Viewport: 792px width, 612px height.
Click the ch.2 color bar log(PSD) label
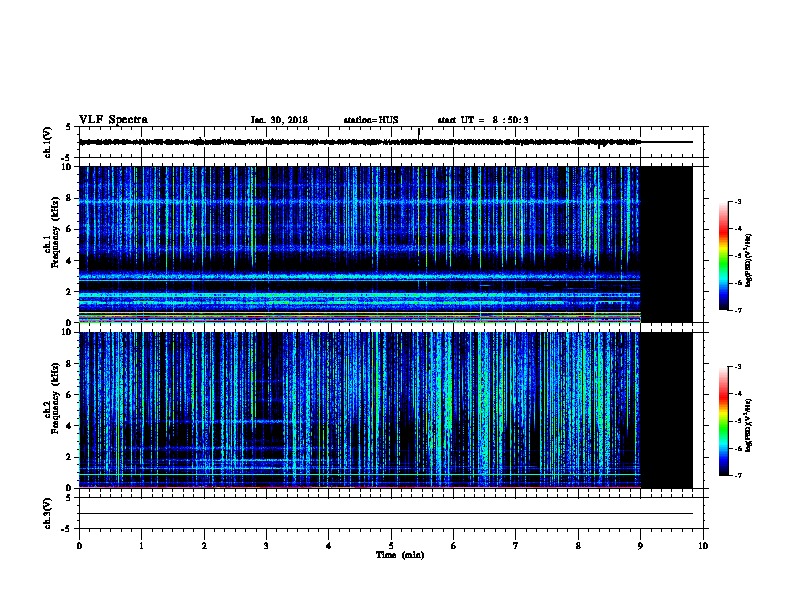click(749, 425)
